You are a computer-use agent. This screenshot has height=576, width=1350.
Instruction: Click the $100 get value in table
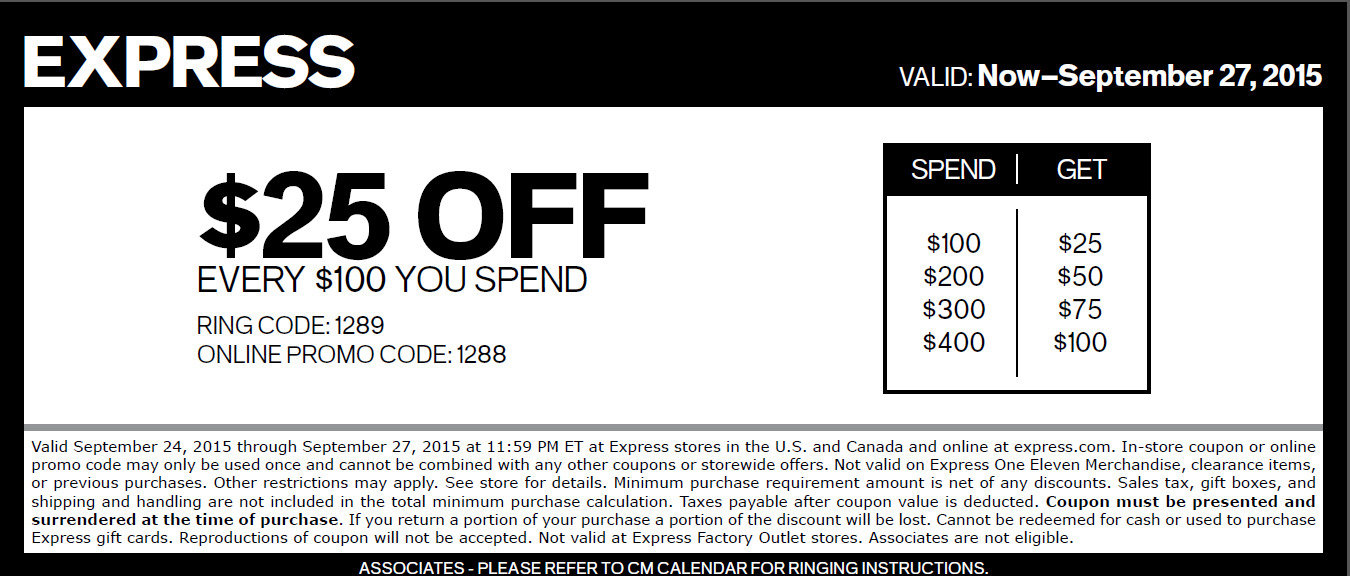[x=1080, y=342]
